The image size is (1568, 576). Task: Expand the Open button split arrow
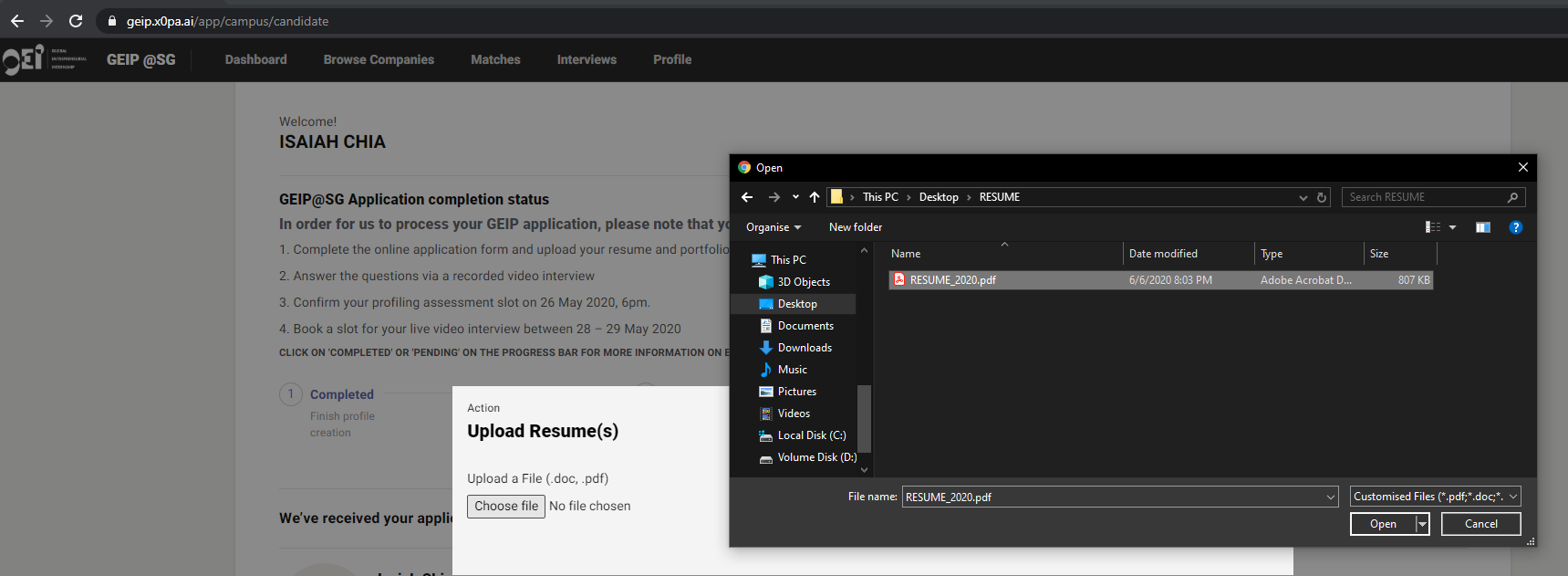(1422, 524)
